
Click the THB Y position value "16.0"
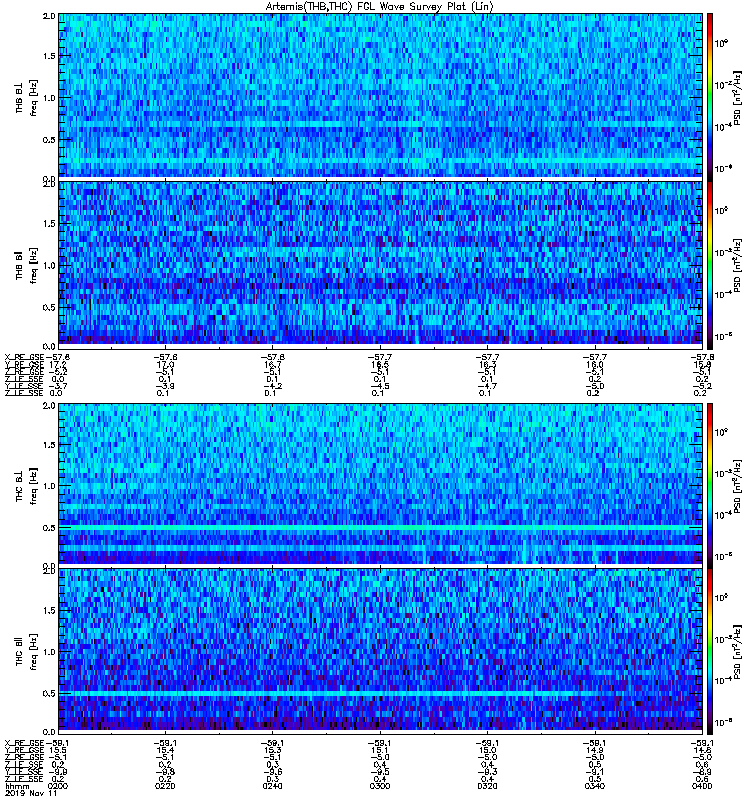pyautogui.click(x=594, y=365)
